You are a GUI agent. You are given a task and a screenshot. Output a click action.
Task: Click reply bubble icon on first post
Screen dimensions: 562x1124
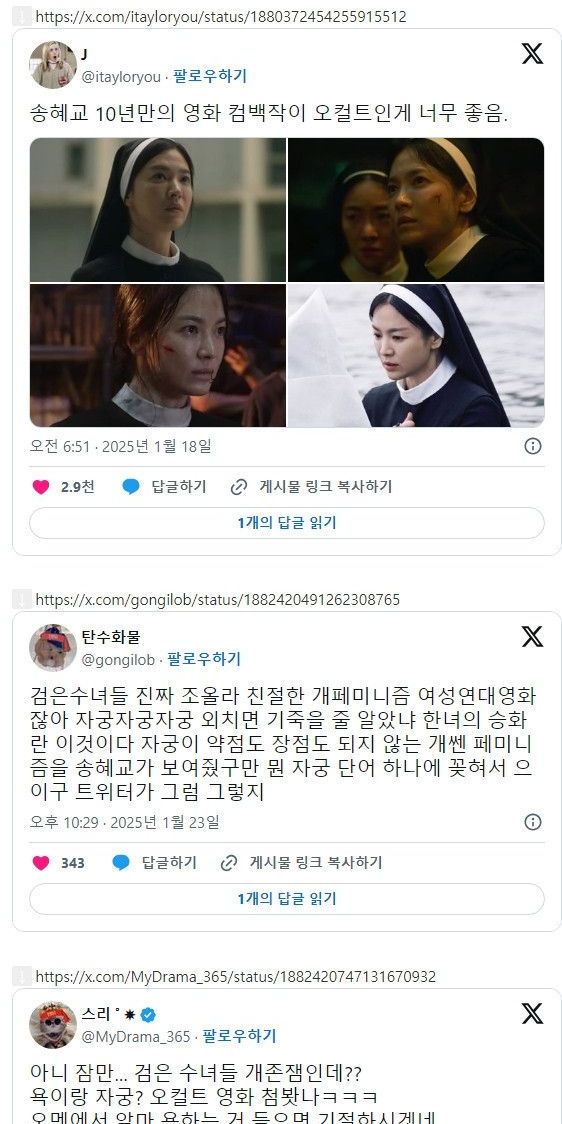click(x=130, y=487)
